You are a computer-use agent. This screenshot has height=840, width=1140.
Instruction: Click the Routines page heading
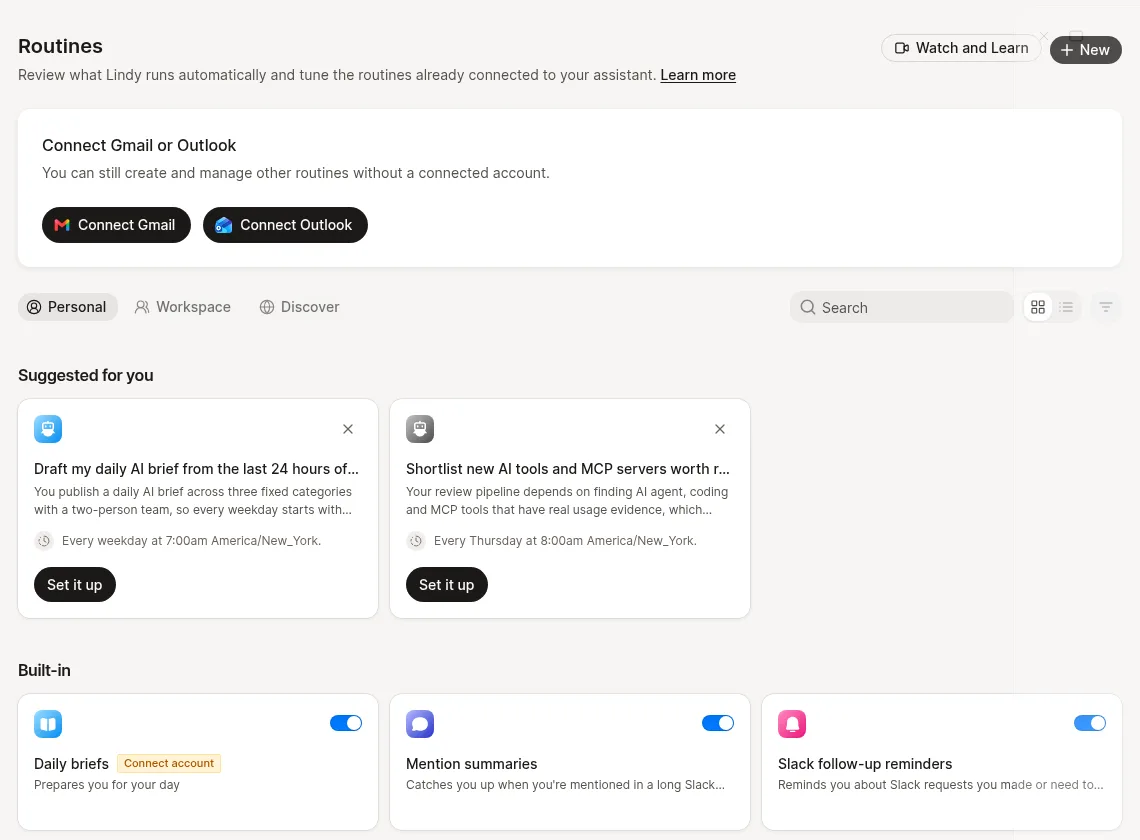tap(60, 46)
